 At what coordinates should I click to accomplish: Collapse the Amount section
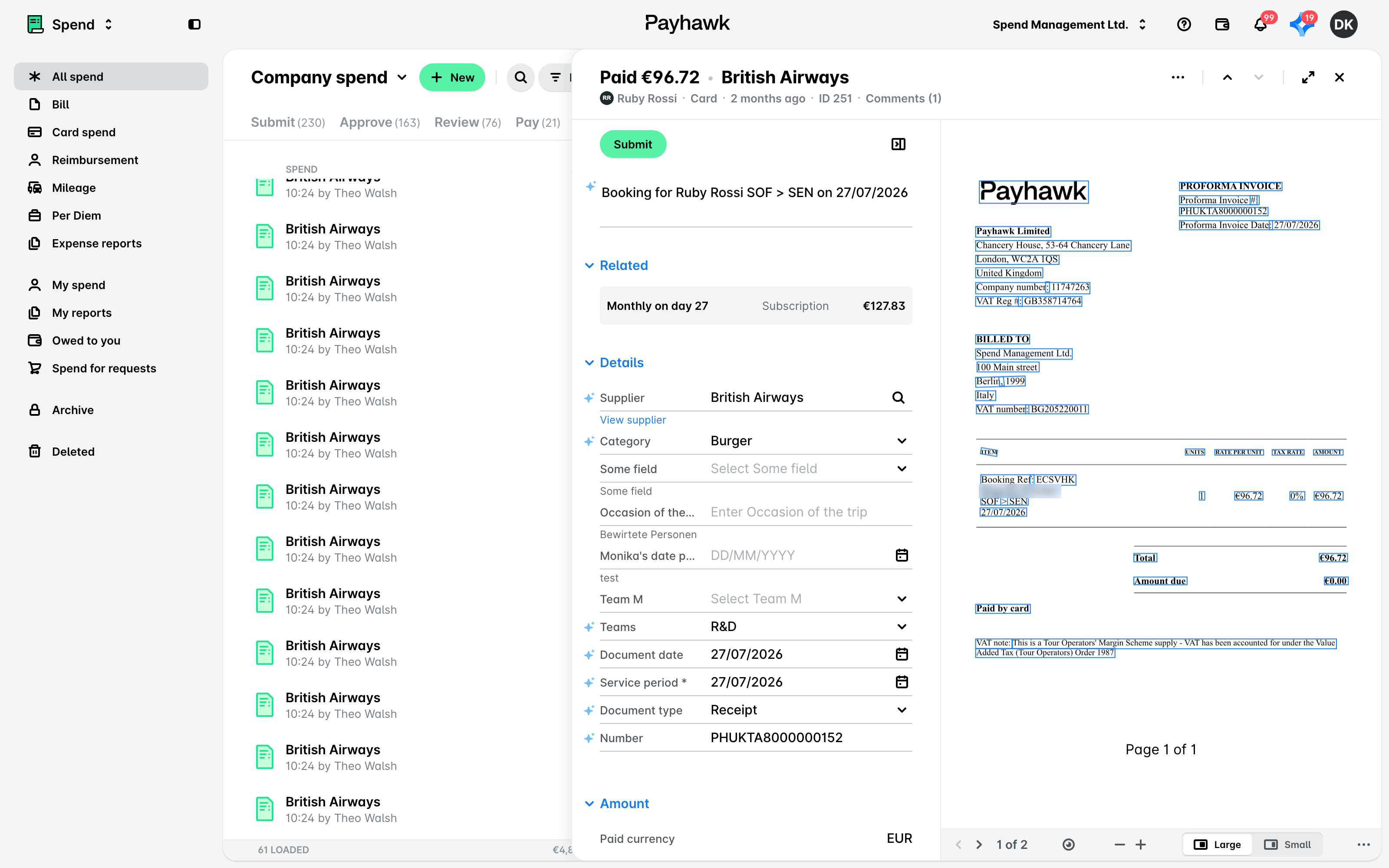pos(616,804)
